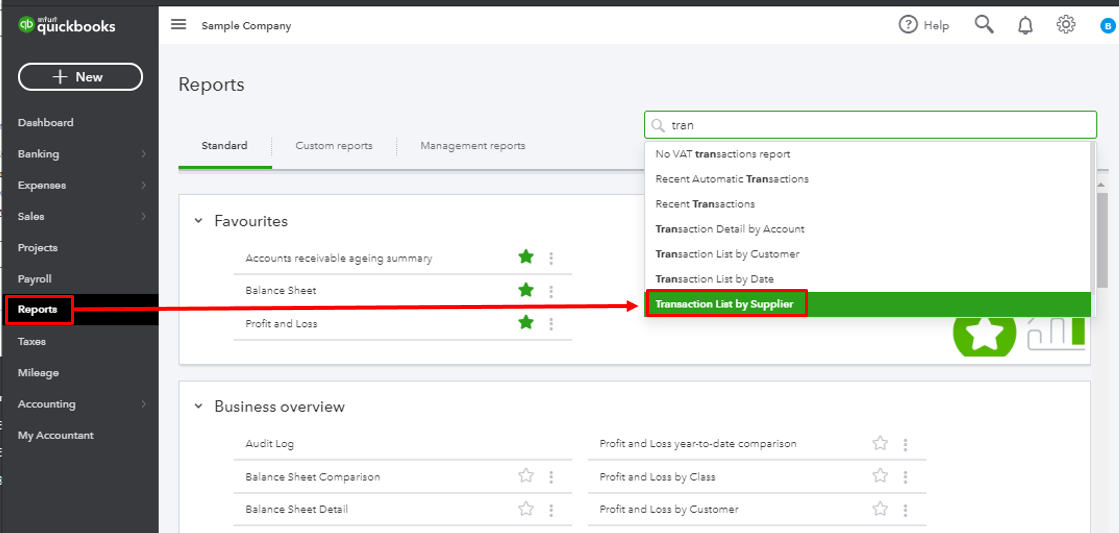Viewport: 1119px width, 533px height.
Task: Switch to the Management reports tab
Action: click(472, 146)
